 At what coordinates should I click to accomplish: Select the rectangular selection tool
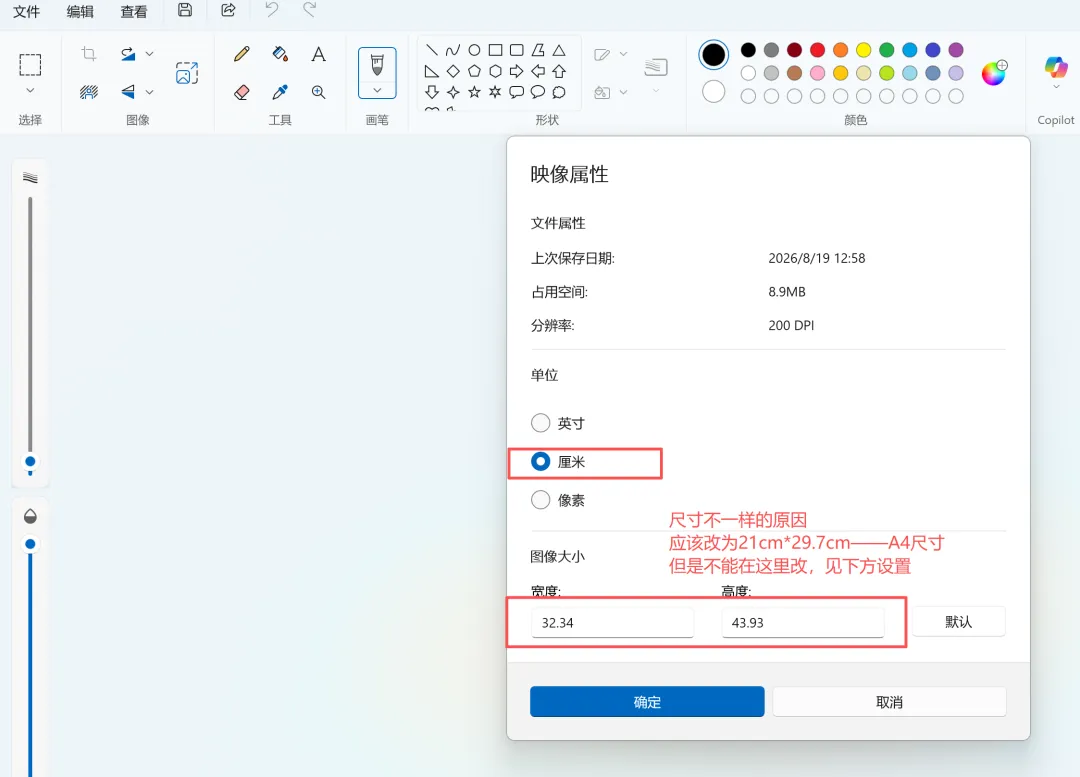click(30, 65)
